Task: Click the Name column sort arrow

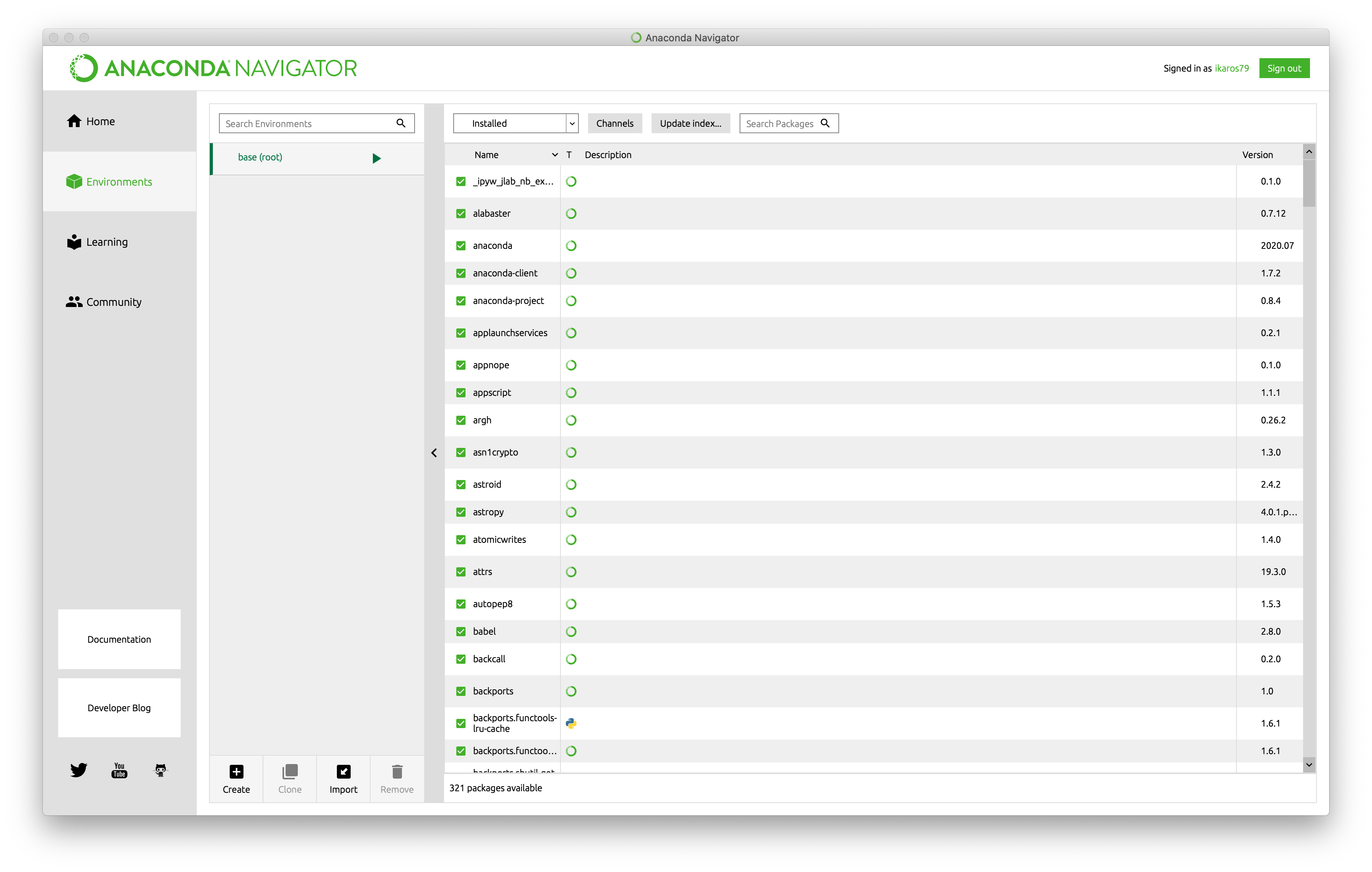Action: [554, 155]
